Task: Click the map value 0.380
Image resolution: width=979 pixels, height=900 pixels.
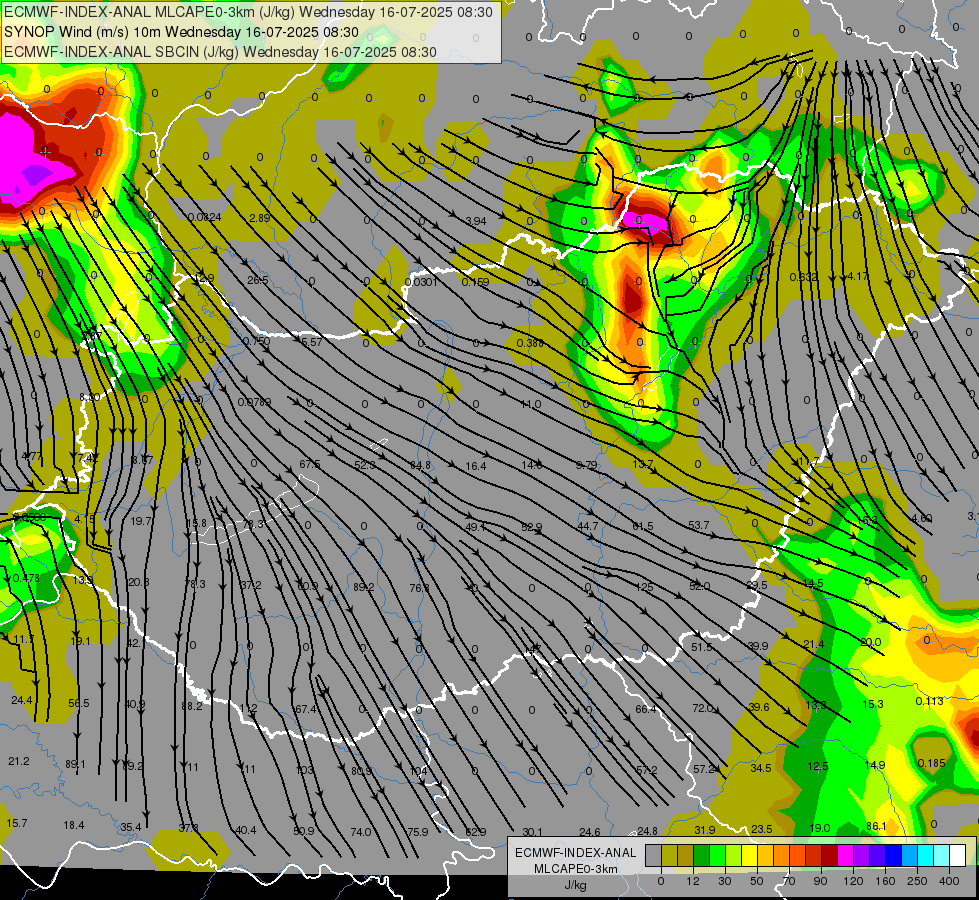Action: [x=530, y=344]
